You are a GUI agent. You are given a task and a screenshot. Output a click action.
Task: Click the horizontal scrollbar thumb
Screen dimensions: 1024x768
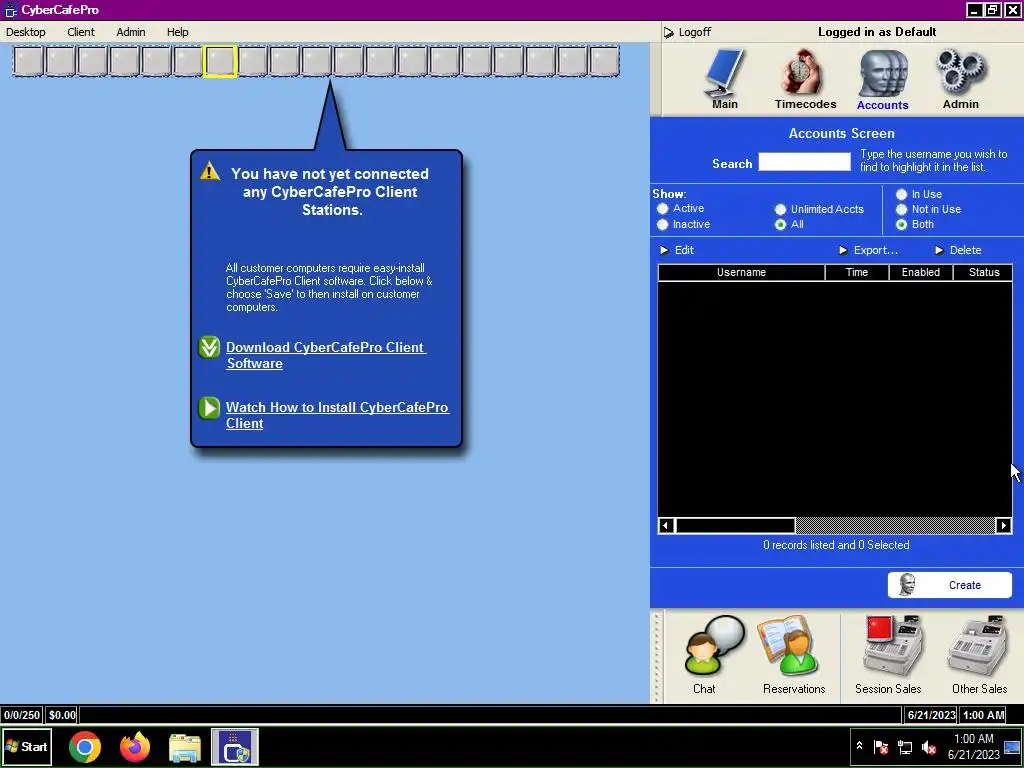pos(735,525)
